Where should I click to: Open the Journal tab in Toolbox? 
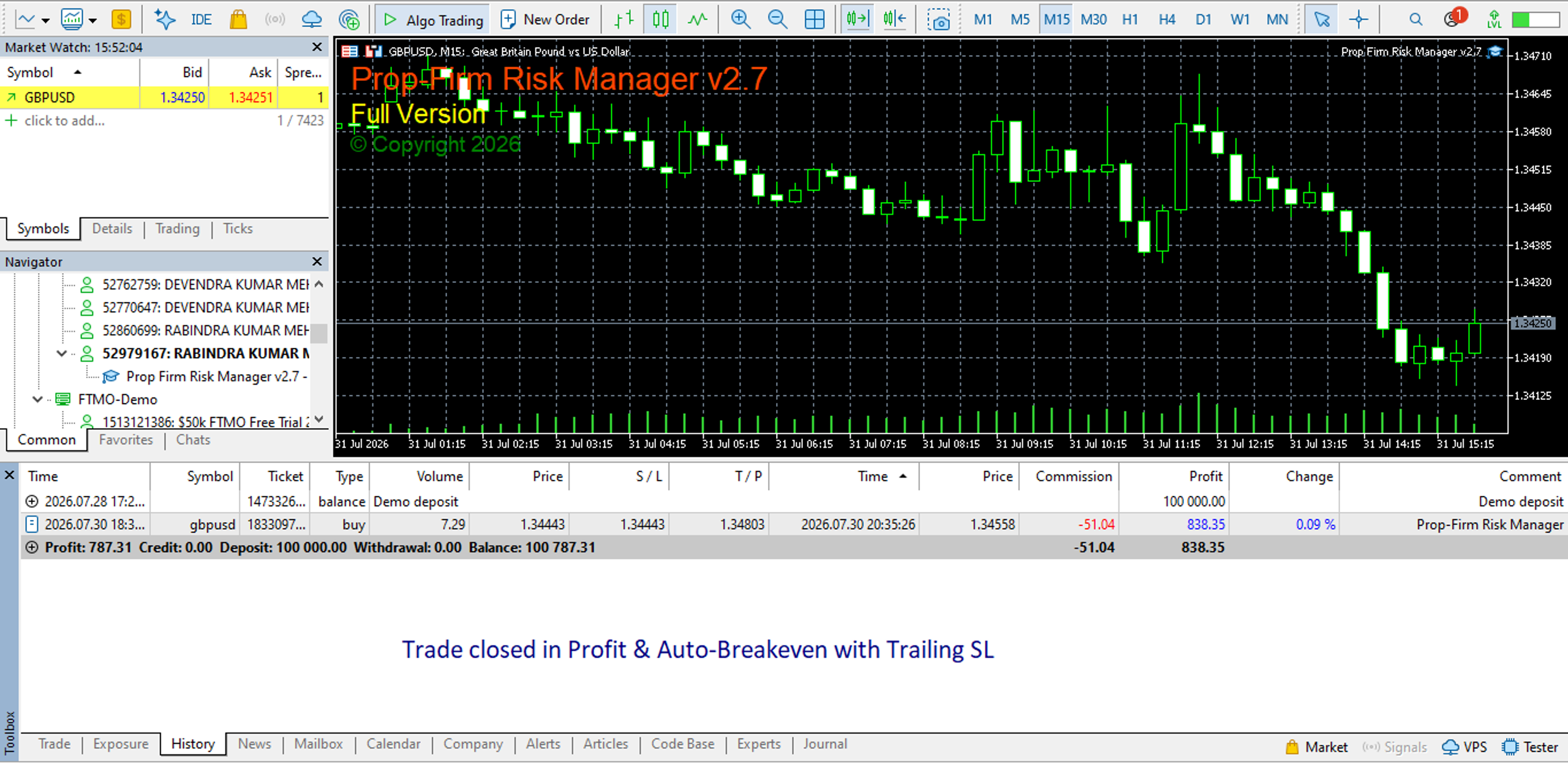[x=825, y=744]
